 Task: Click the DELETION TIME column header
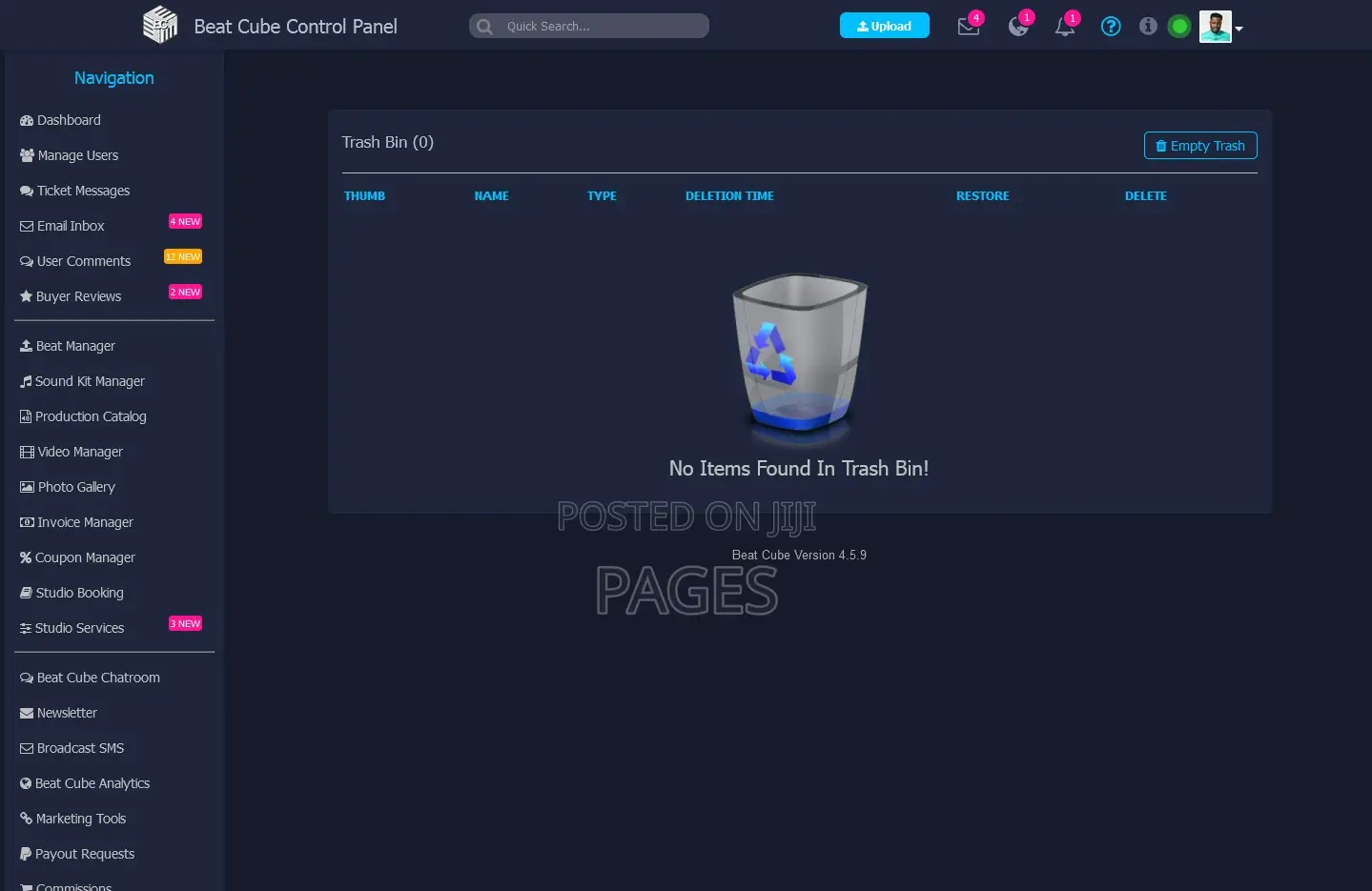point(729,196)
